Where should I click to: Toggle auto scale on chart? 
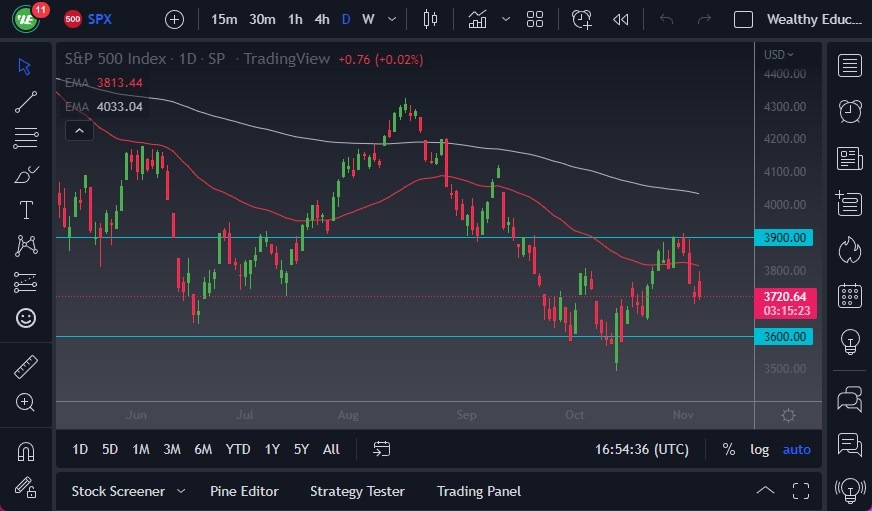(796, 449)
